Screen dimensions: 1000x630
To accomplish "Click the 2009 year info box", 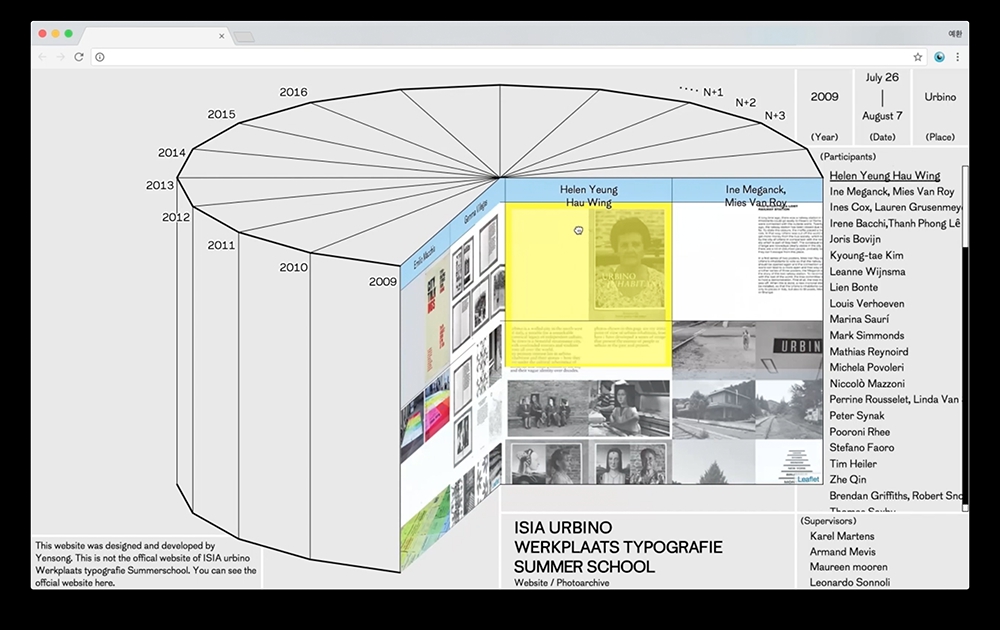I will [x=825, y=107].
